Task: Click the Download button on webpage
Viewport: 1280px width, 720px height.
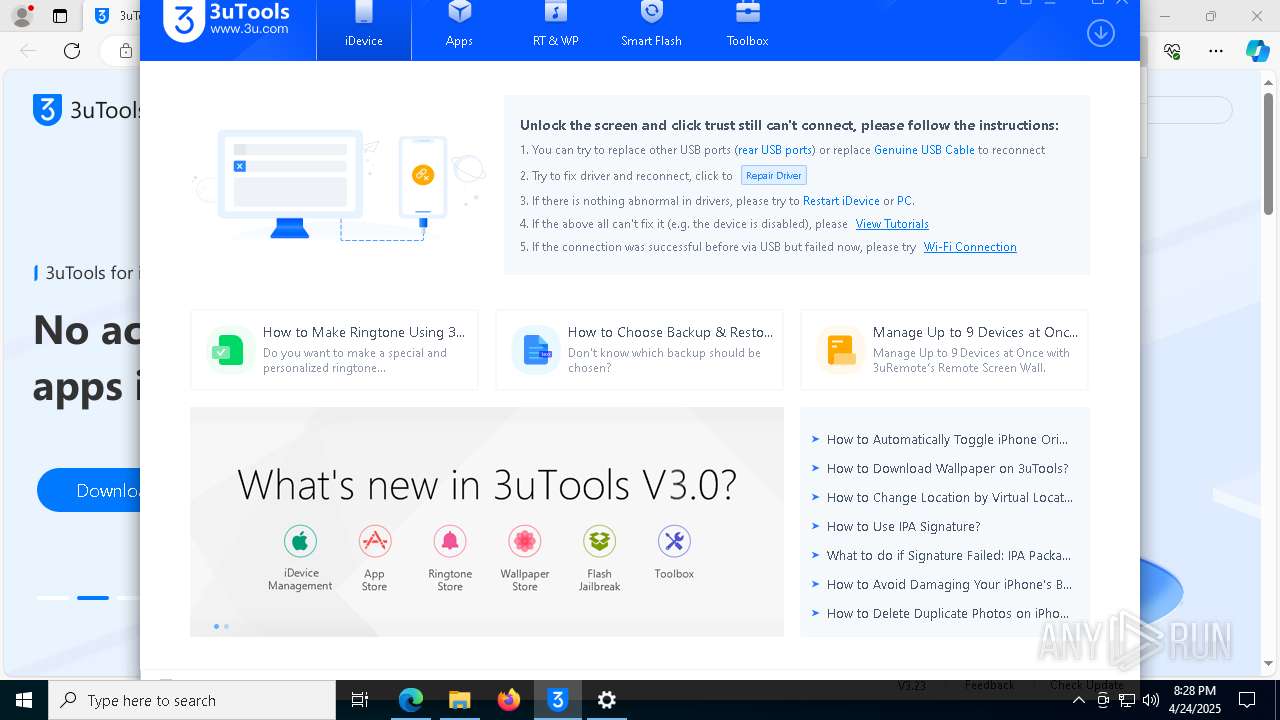Action: tap(89, 490)
